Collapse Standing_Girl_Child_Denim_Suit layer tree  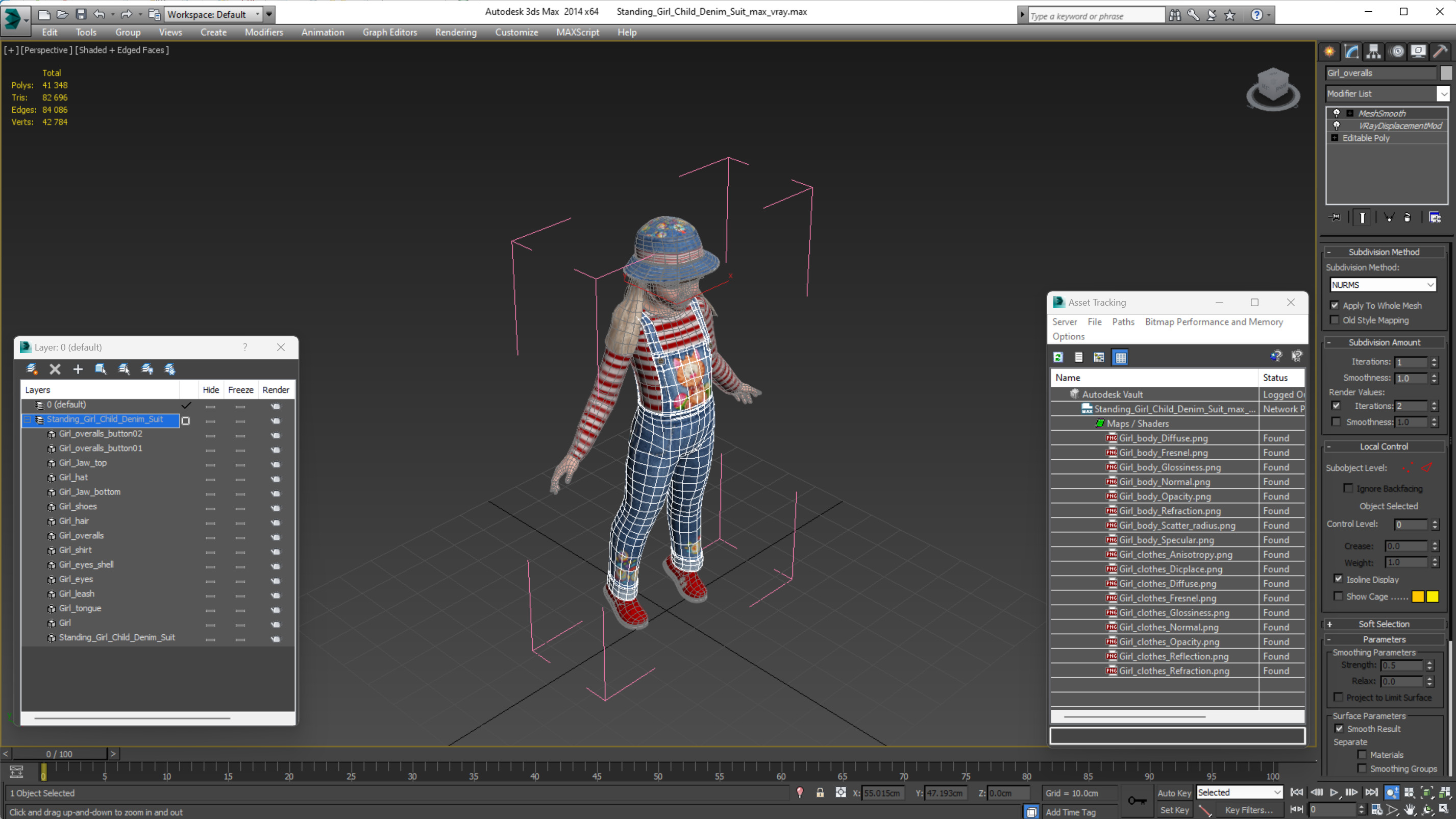click(x=27, y=419)
